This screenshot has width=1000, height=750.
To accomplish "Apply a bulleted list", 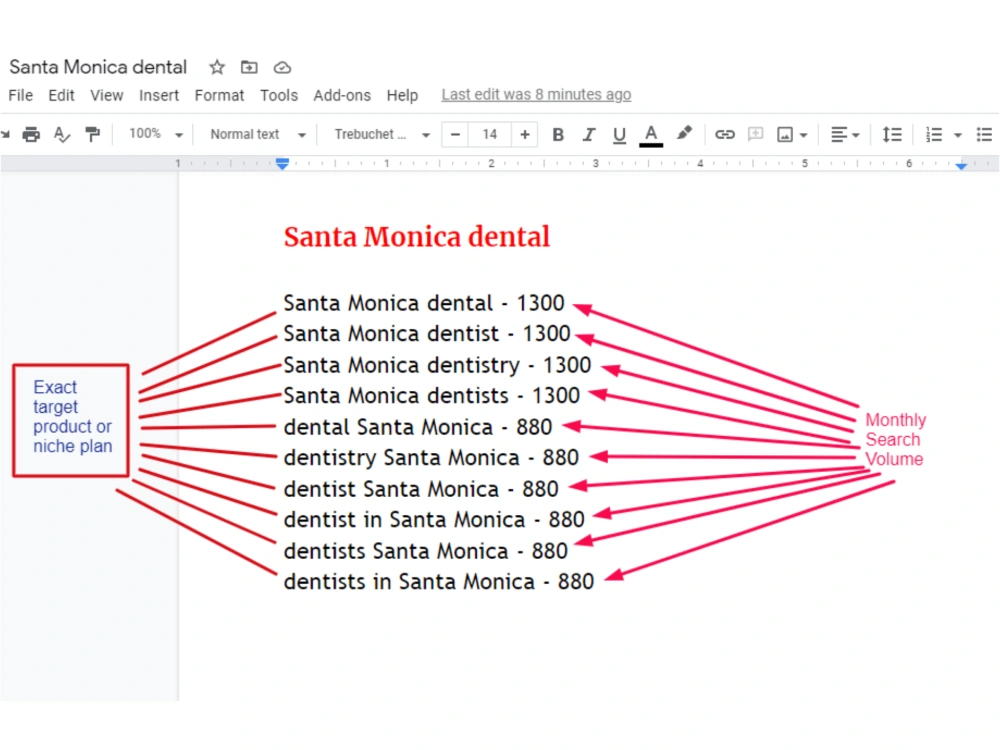I will (984, 135).
